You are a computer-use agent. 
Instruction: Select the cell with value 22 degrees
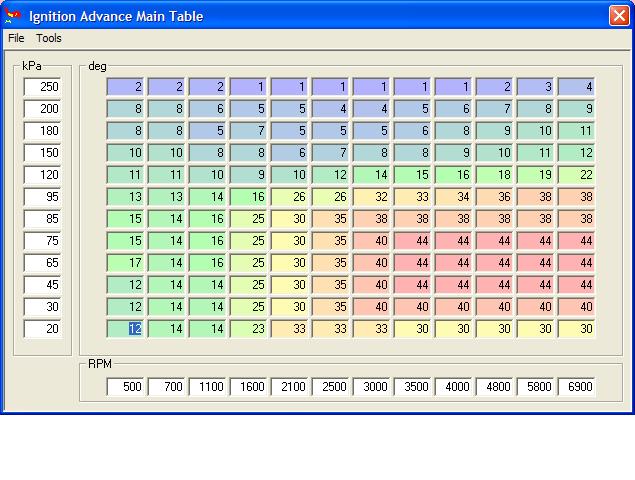coord(577,175)
